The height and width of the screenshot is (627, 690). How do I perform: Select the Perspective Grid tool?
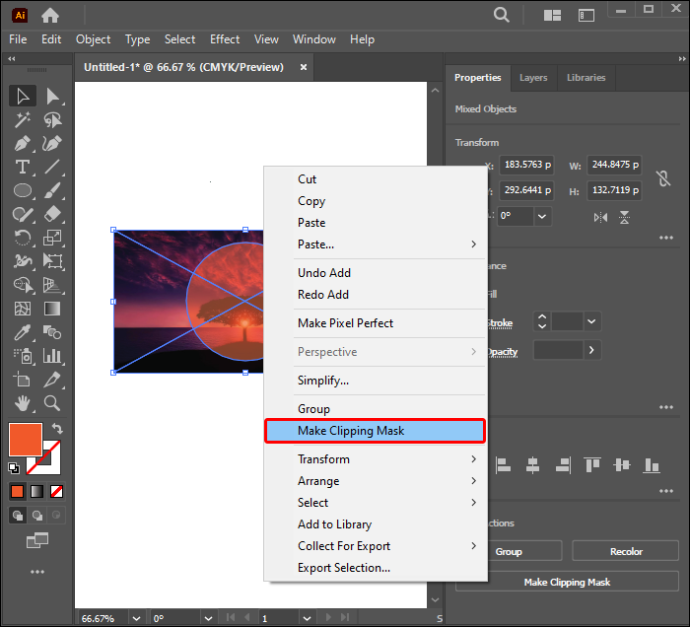pos(52,285)
